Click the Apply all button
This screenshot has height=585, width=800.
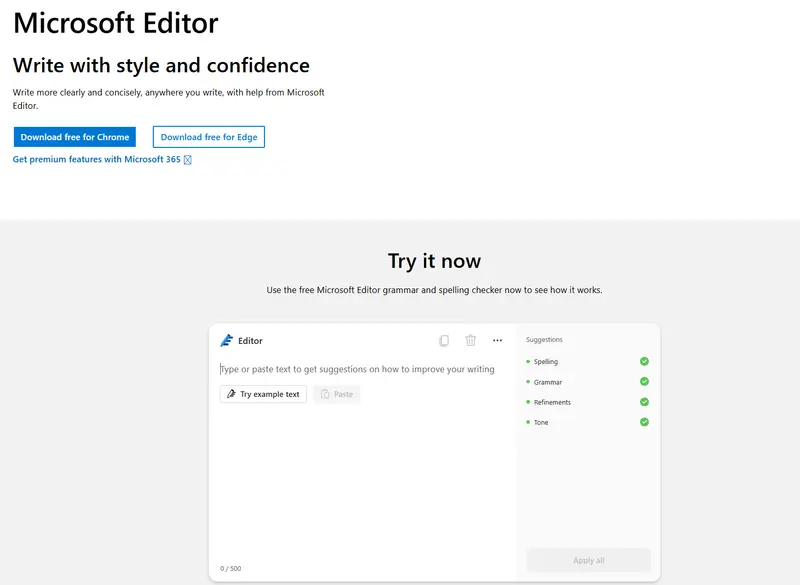pos(588,560)
